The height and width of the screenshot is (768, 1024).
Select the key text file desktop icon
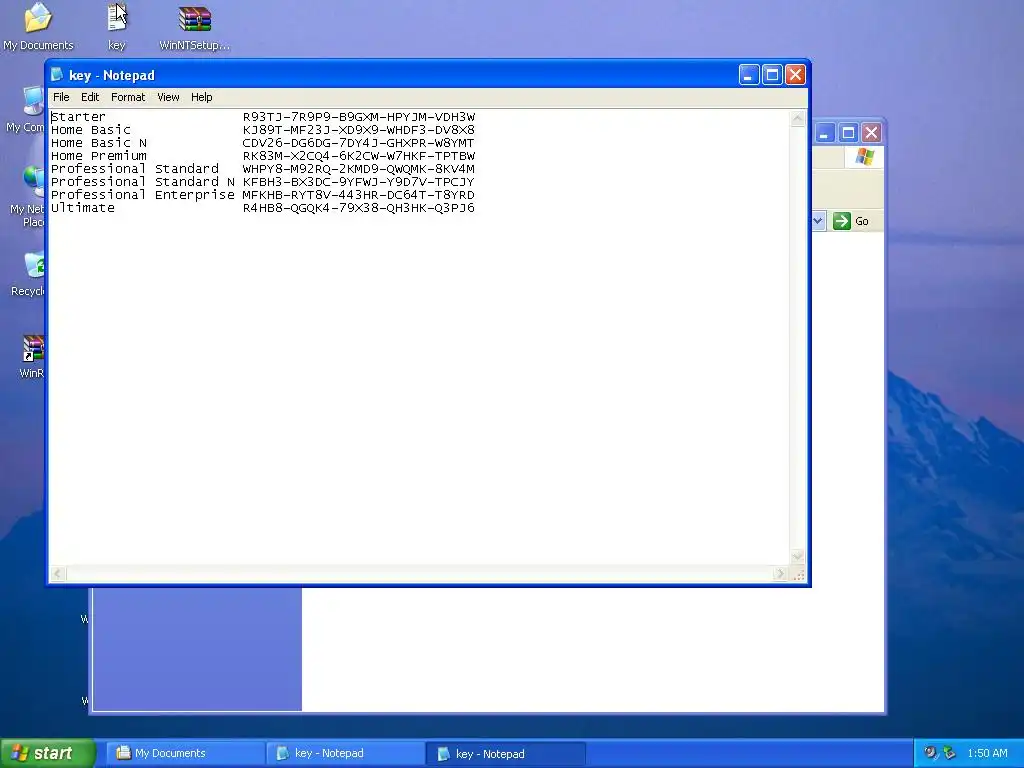[117, 26]
